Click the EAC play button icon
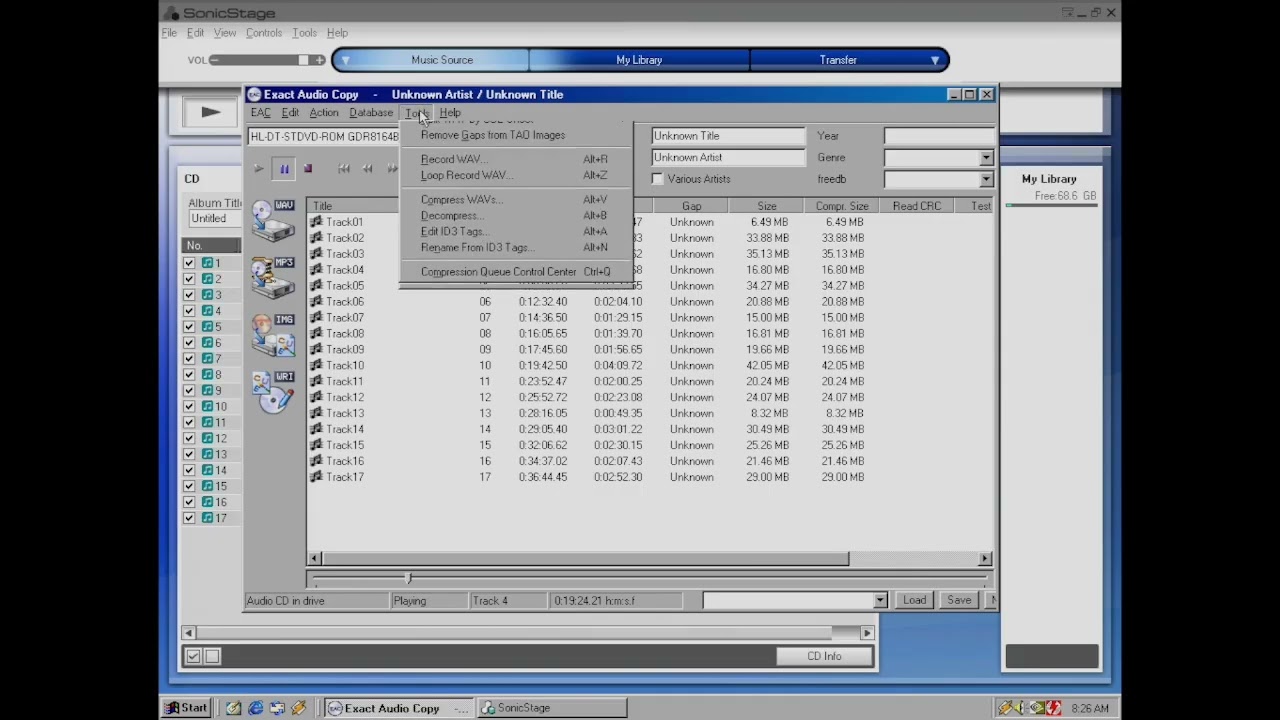Viewport: 1280px width, 720px height. click(258, 169)
